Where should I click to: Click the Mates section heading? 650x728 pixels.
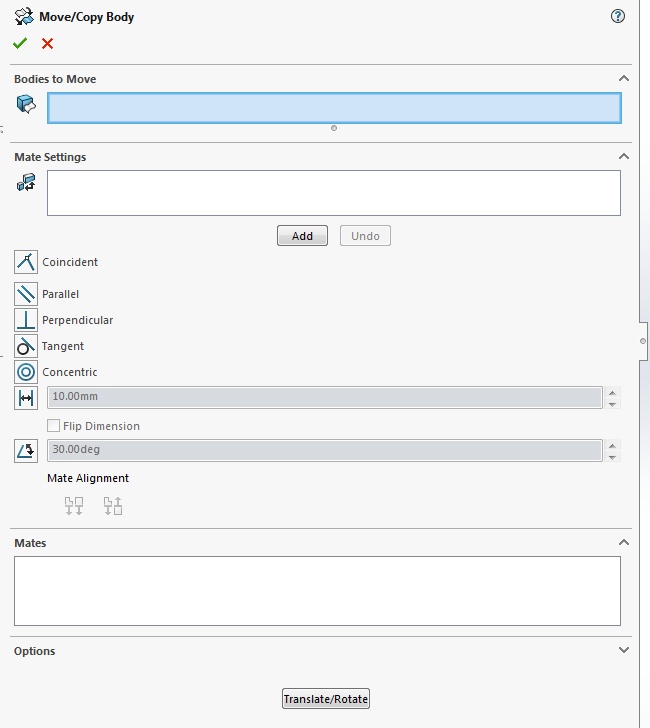30,543
